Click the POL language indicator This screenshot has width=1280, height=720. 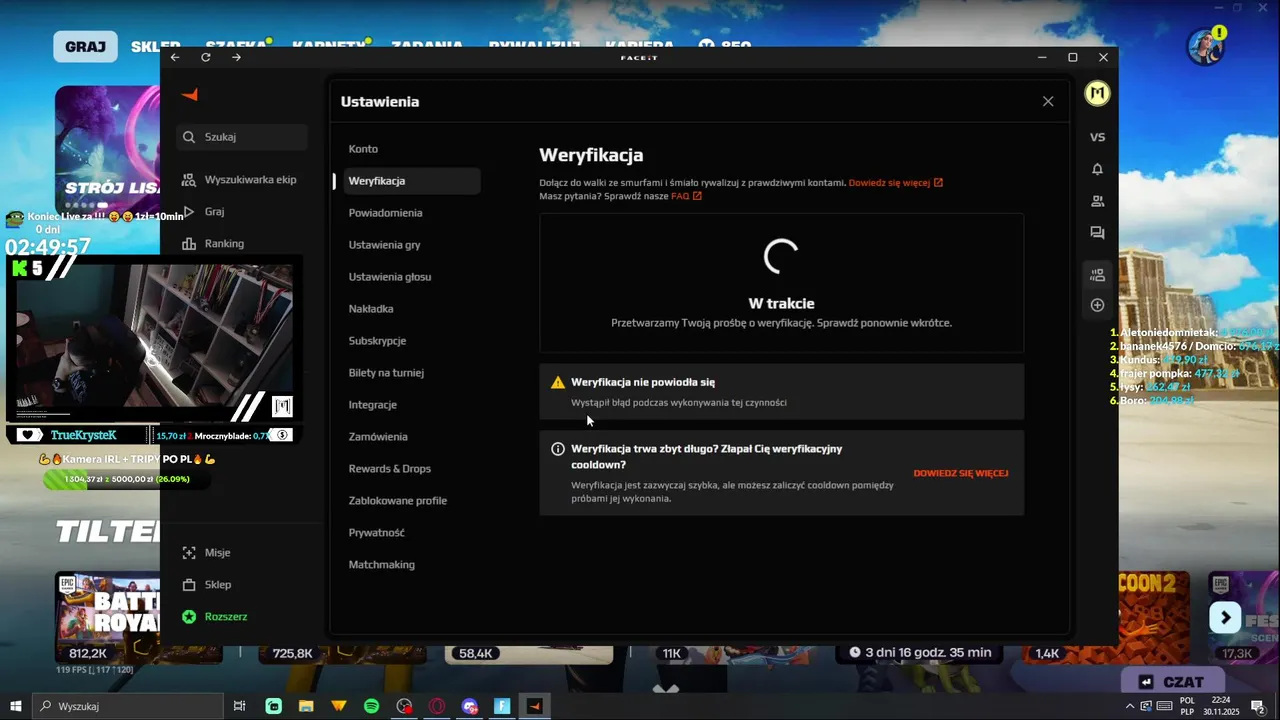coord(1187,706)
